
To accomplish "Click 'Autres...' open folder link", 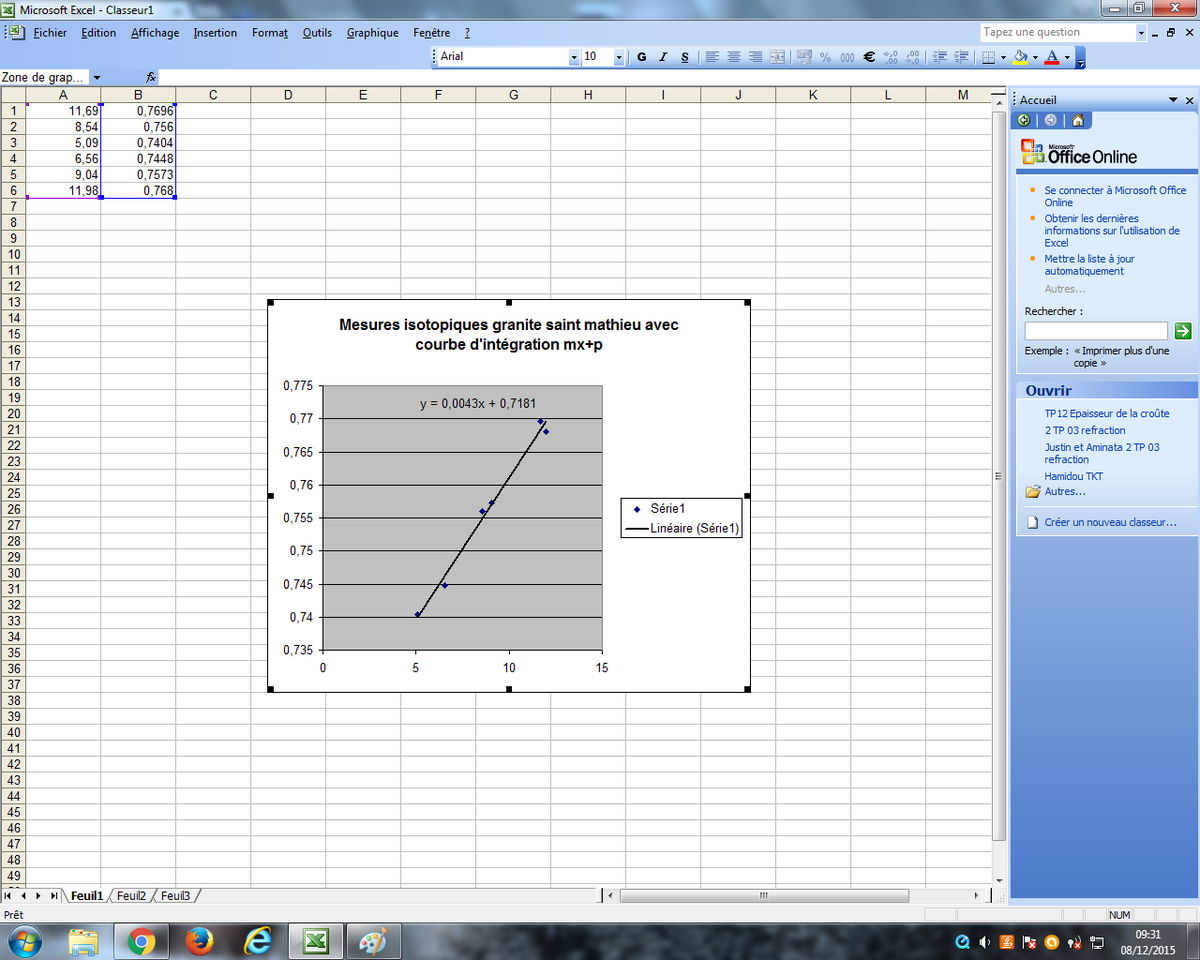I will tap(1065, 491).
